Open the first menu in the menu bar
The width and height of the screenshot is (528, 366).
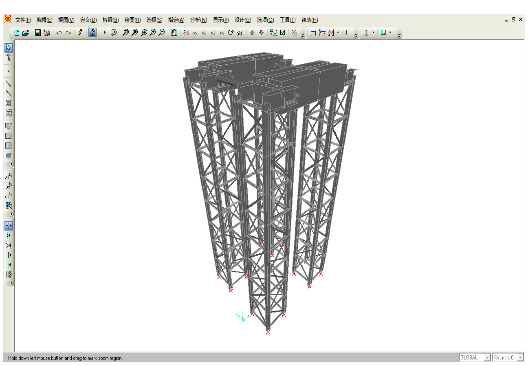(23, 20)
